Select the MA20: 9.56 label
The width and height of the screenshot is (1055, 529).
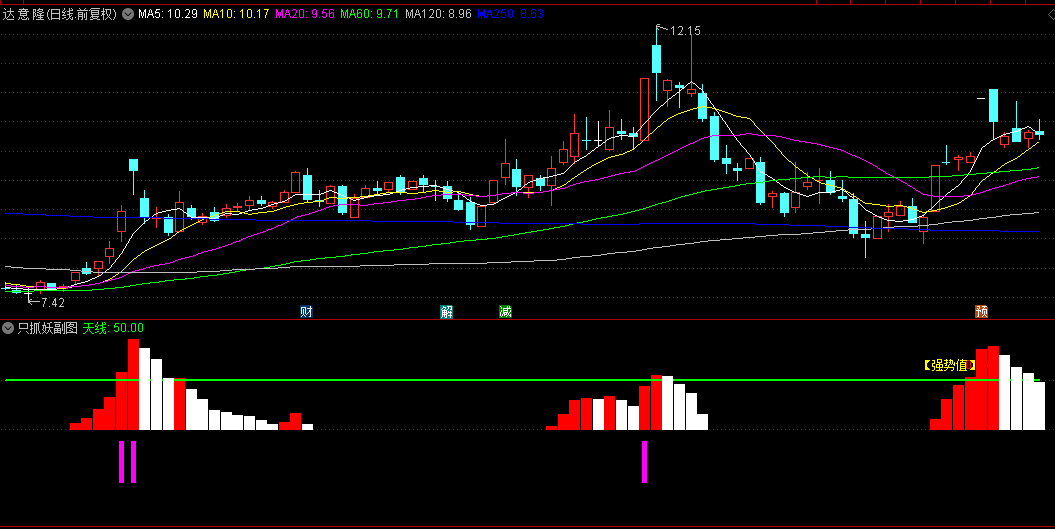point(305,13)
